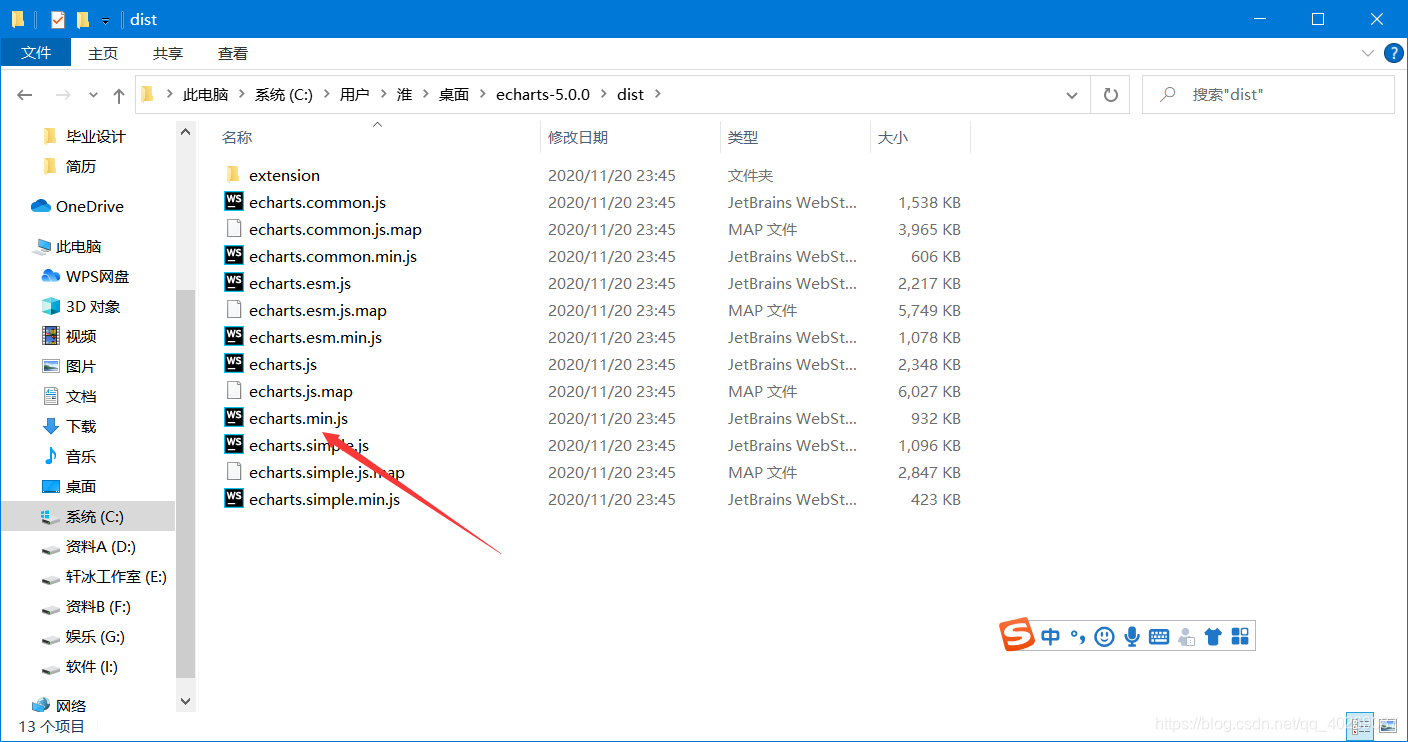This screenshot has height=742, width=1408.
Task: Toggle Sogou input Chinese mode icon
Action: [1050, 636]
